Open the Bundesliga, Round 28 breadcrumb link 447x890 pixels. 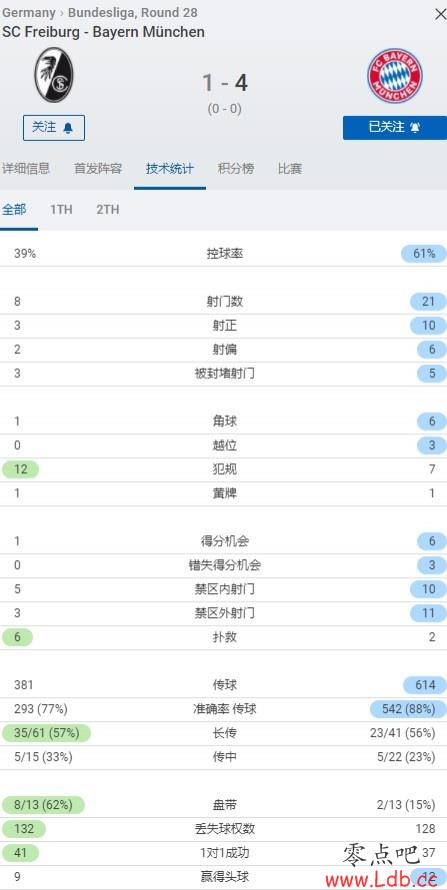133,12
